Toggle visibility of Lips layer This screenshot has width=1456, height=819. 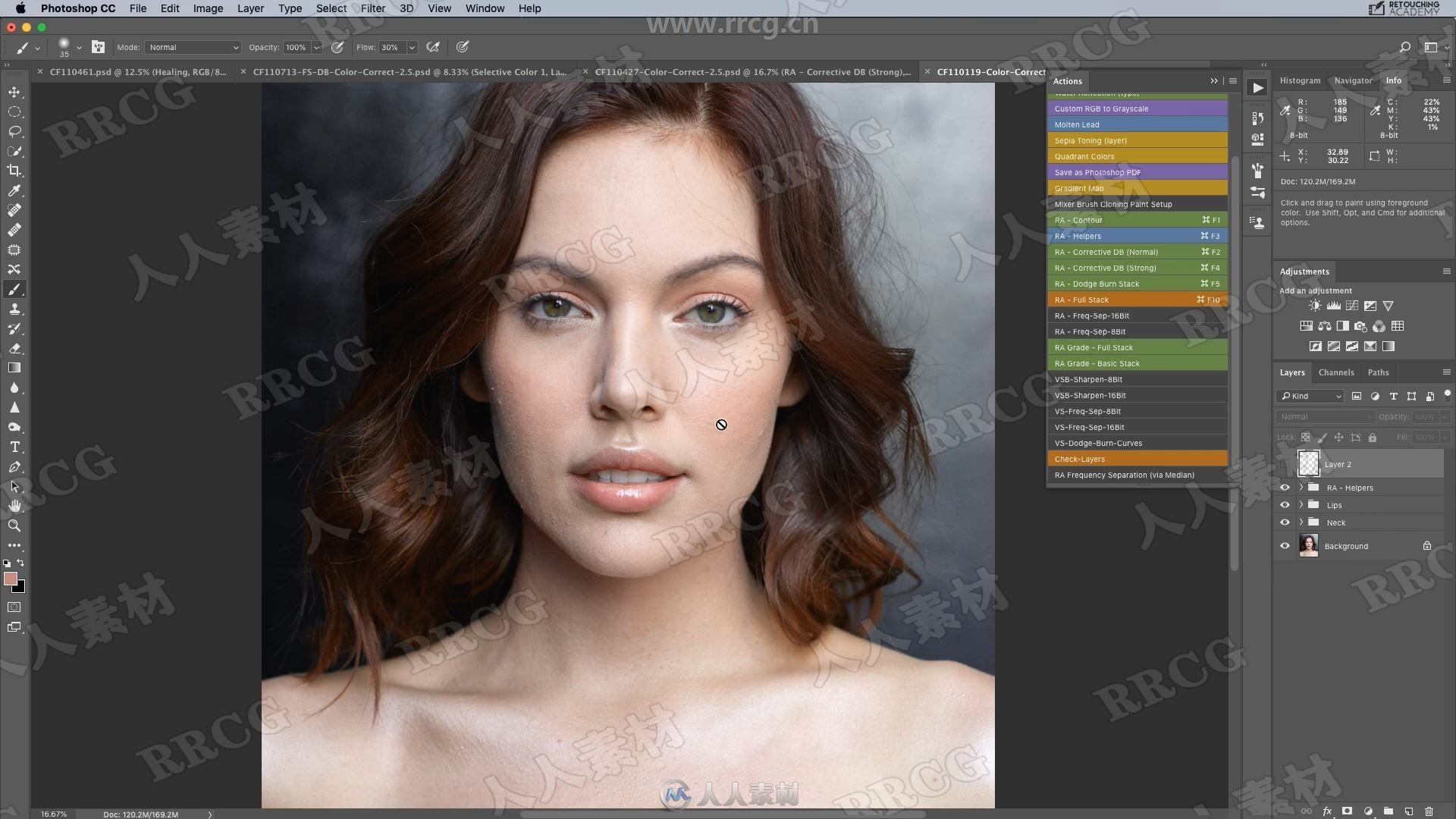coord(1285,505)
